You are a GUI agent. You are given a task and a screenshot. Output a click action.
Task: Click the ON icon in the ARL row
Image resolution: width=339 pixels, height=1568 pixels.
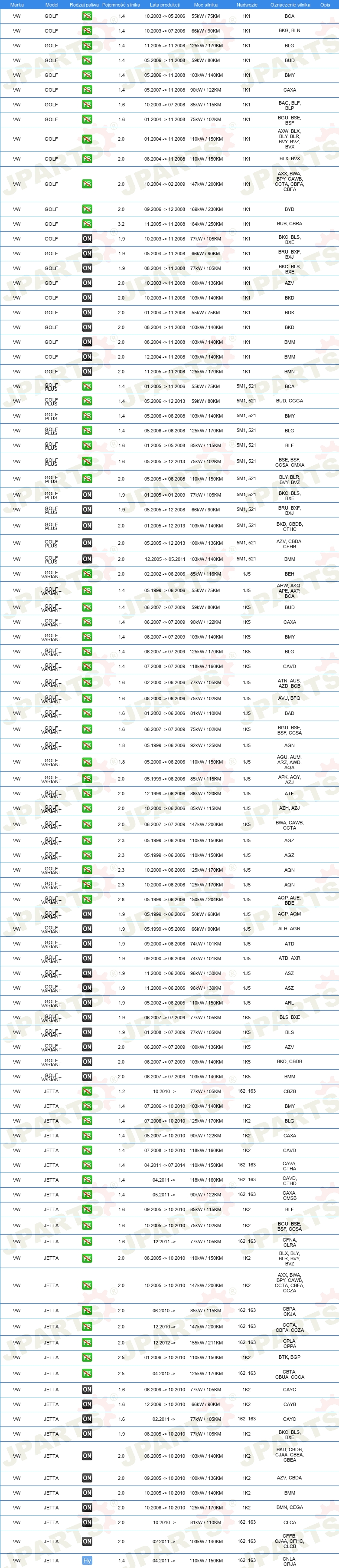tap(87, 1003)
